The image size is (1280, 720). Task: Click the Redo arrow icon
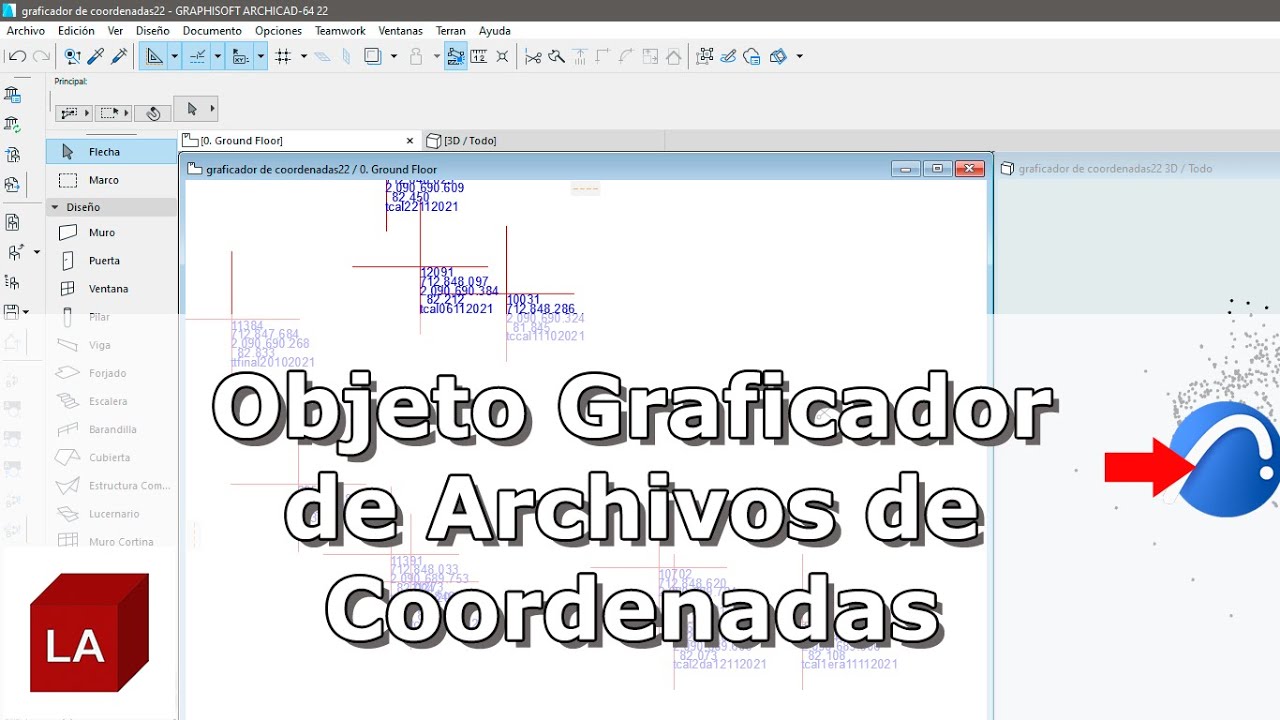tap(41, 57)
